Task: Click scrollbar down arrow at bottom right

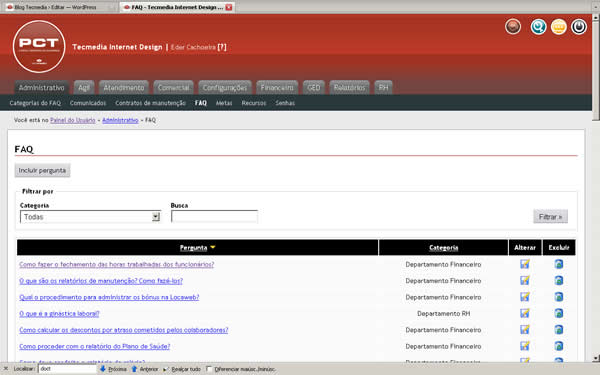Action: tap(596, 359)
